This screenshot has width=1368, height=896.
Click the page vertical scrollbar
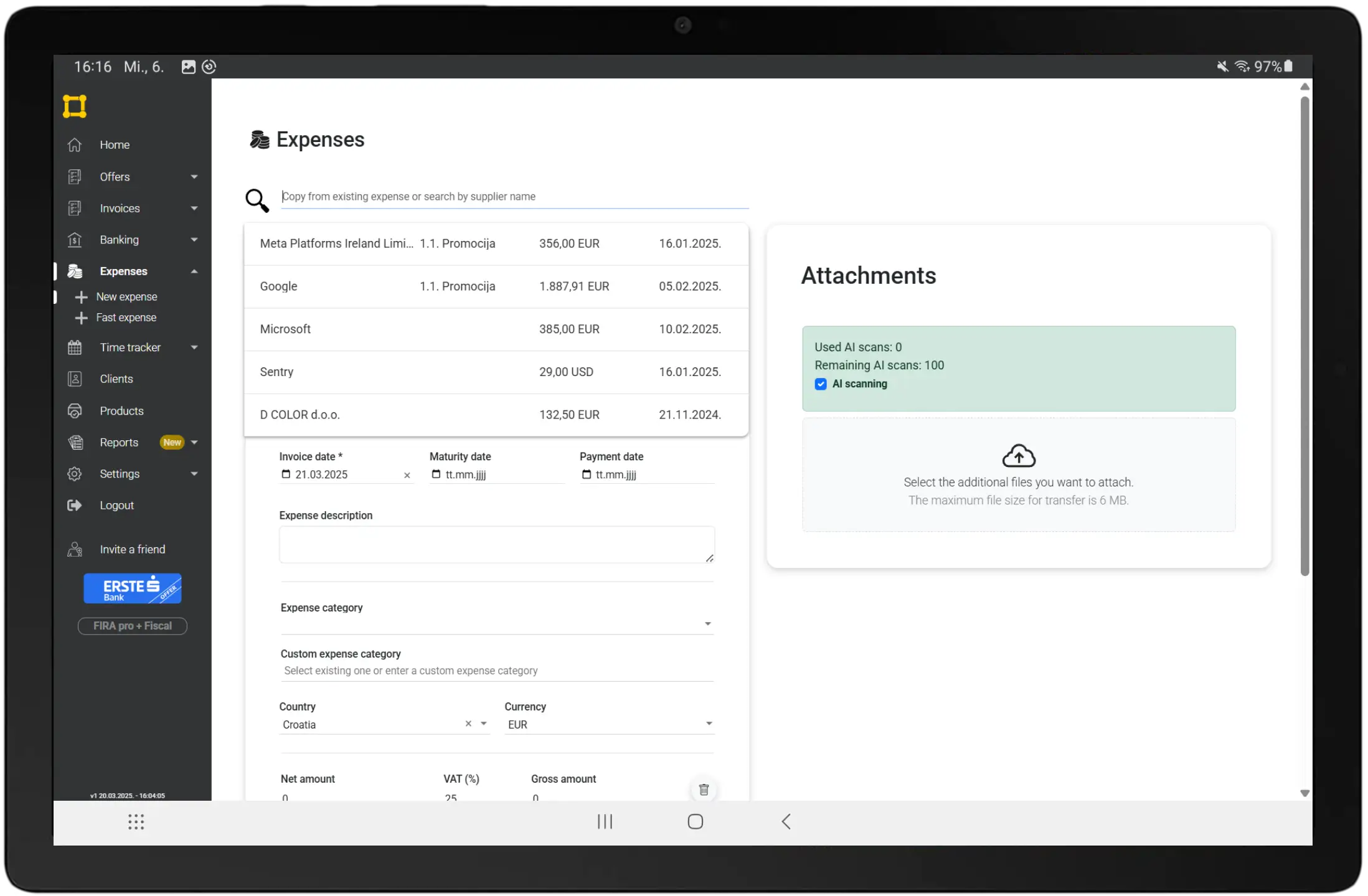tap(1304, 336)
